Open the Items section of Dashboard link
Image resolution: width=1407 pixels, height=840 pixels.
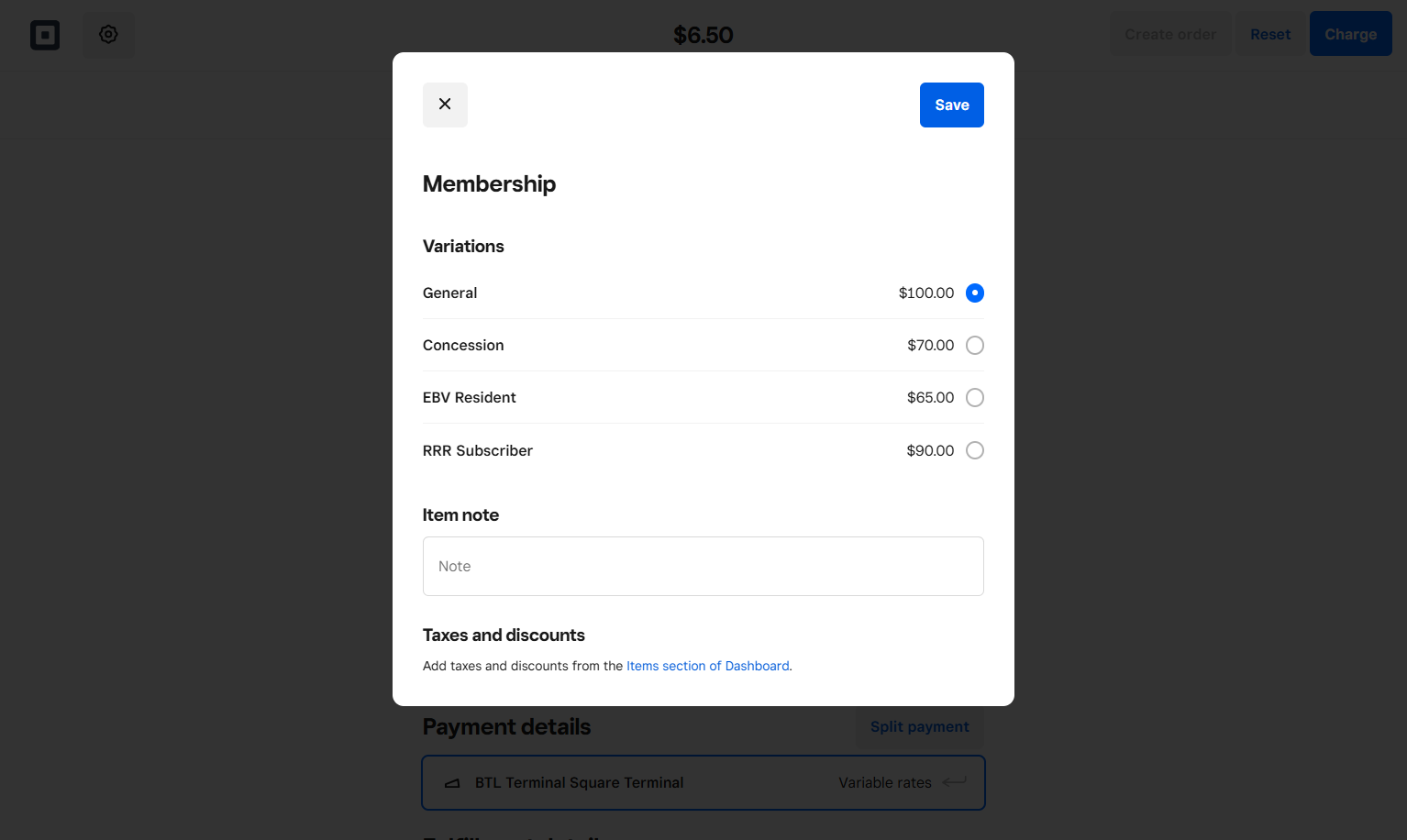pyautogui.click(x=708, y=666)
